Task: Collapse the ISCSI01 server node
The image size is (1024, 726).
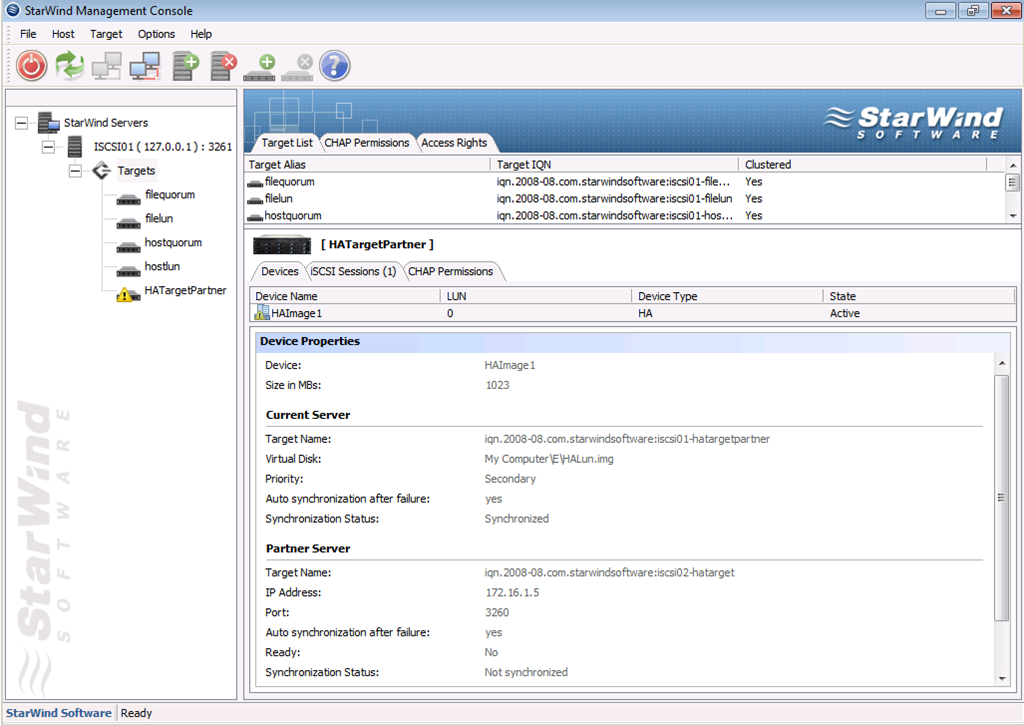Action: click(48, 147)
